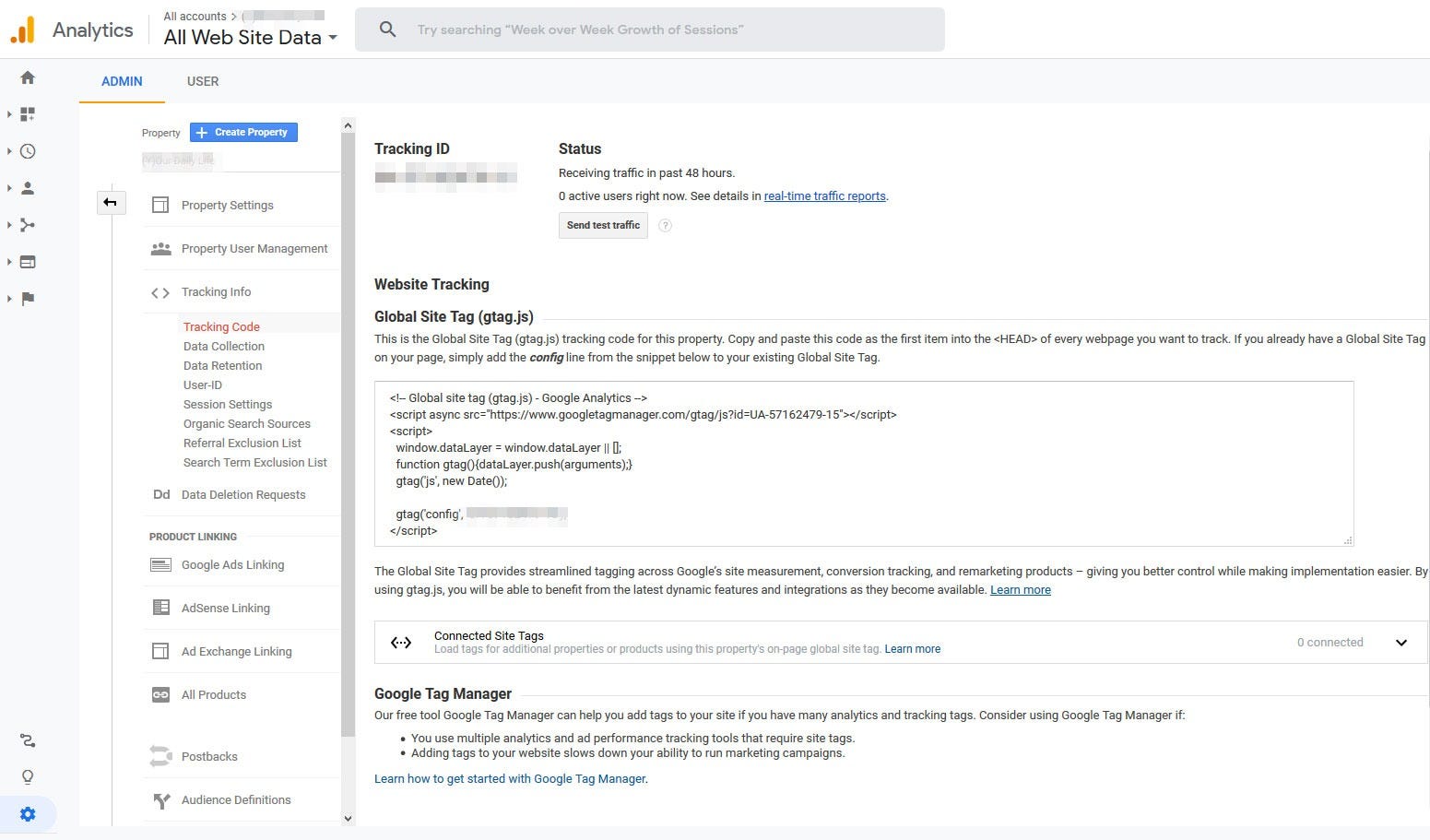Open Customization dashboards icon in left rail
This screenshot has height=840, width=1430.
[28, 114]
